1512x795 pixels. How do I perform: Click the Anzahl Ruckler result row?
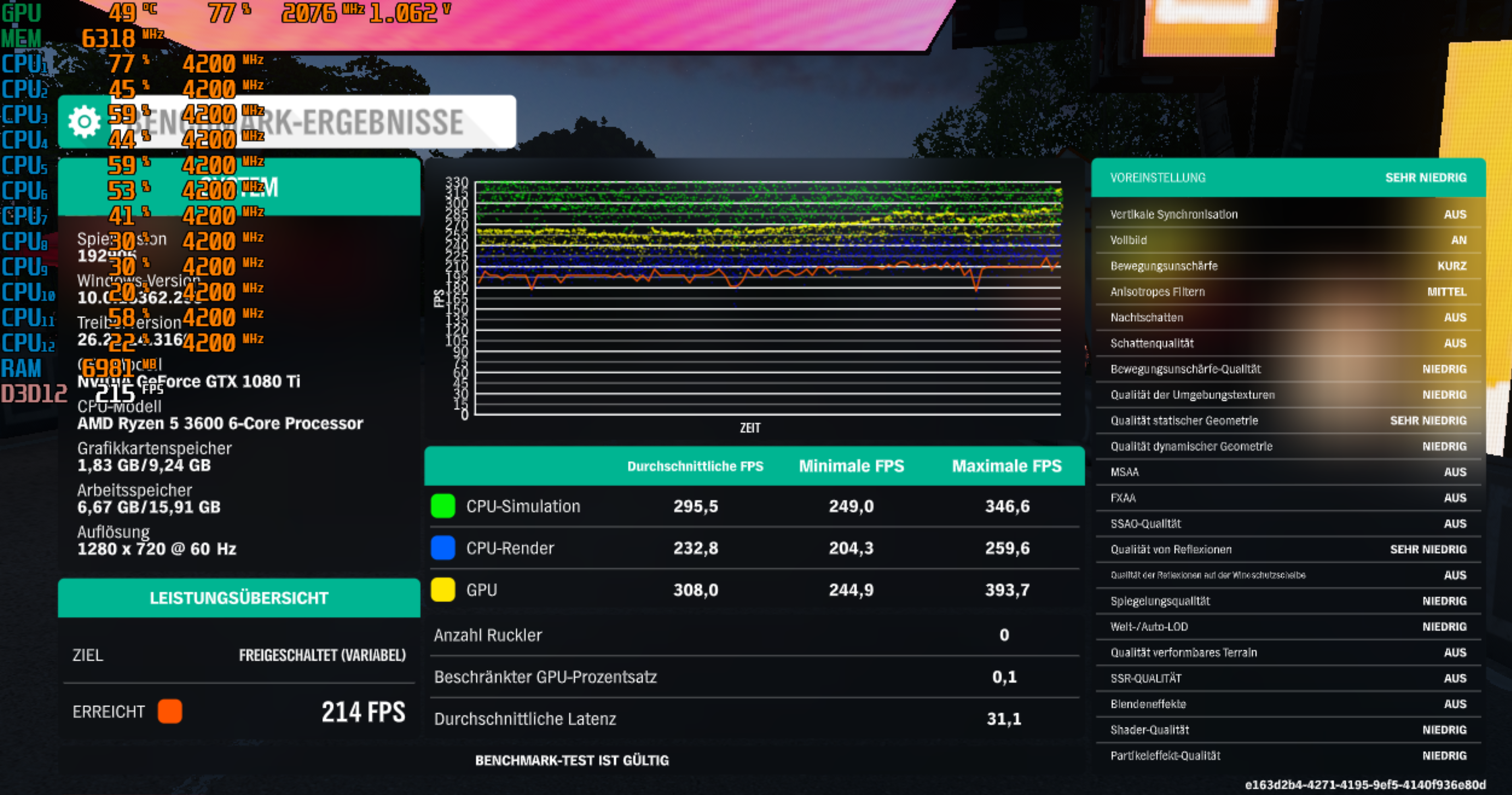(x=754, y=635)
